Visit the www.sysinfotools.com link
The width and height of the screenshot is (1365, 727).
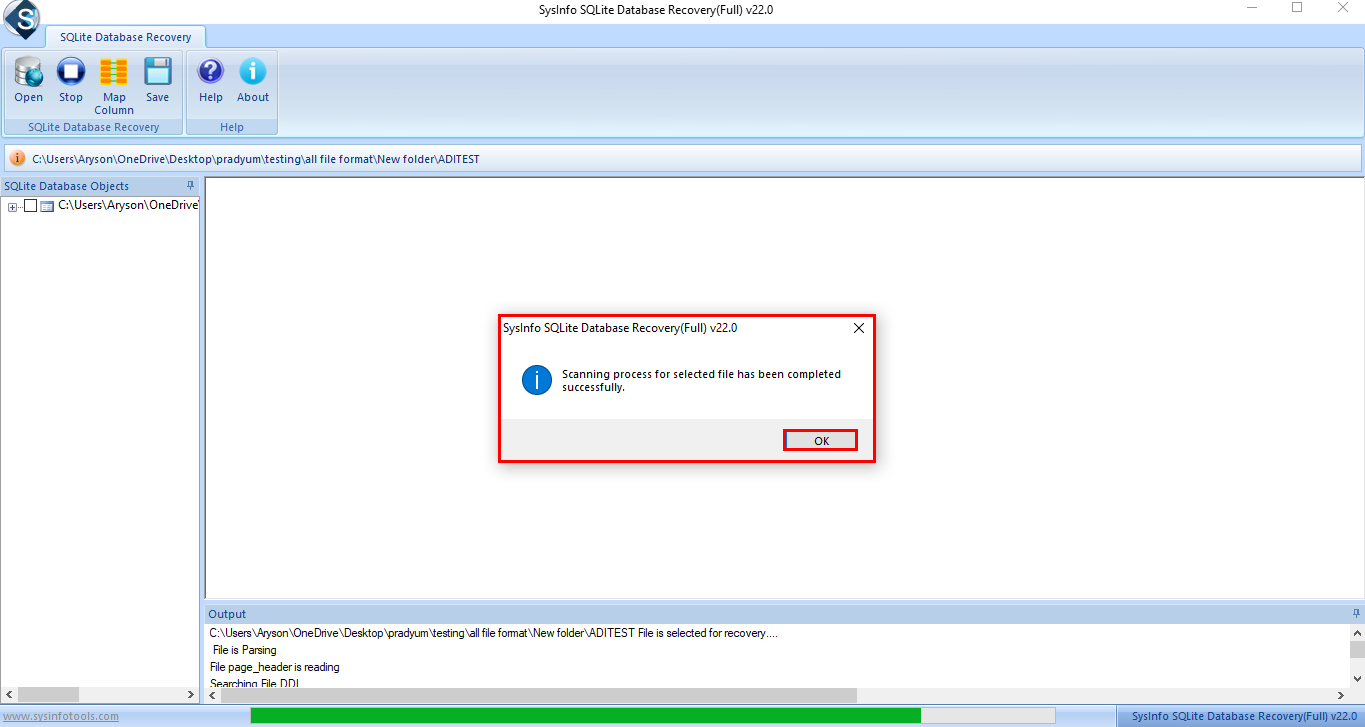(61, 716)
